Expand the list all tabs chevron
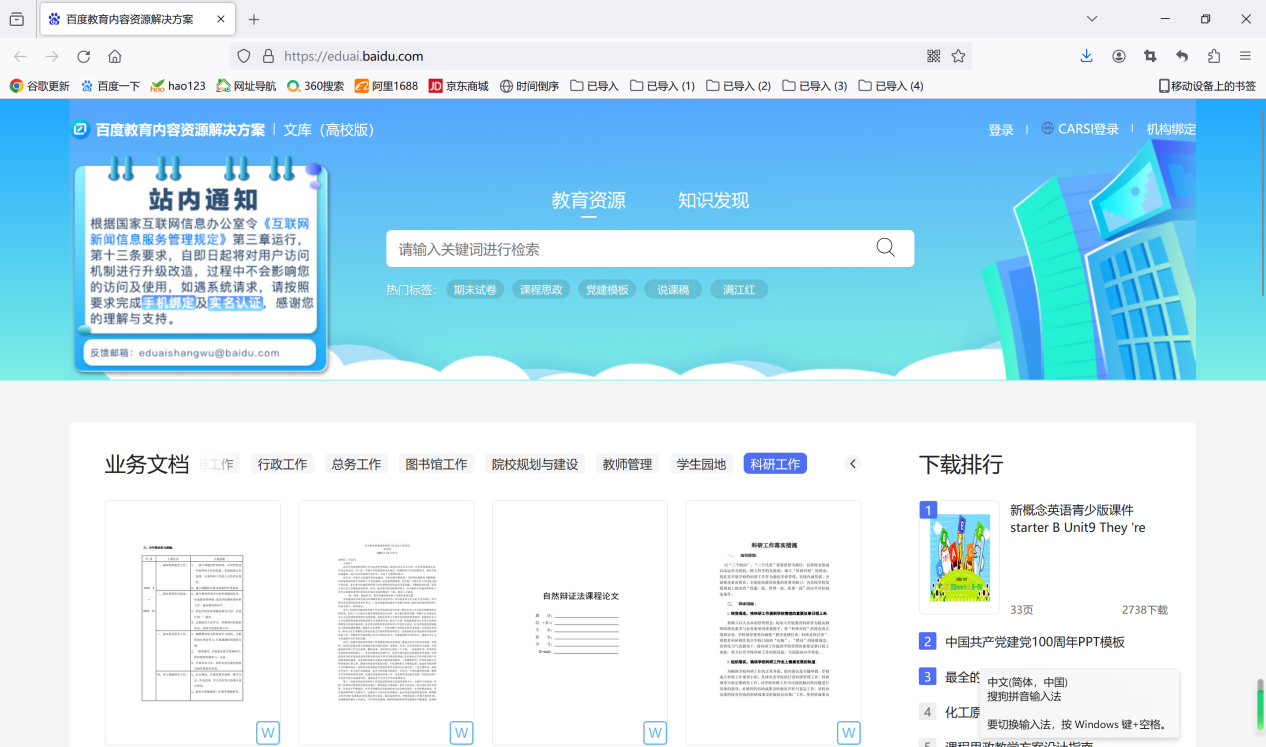 click(1092, 19)
